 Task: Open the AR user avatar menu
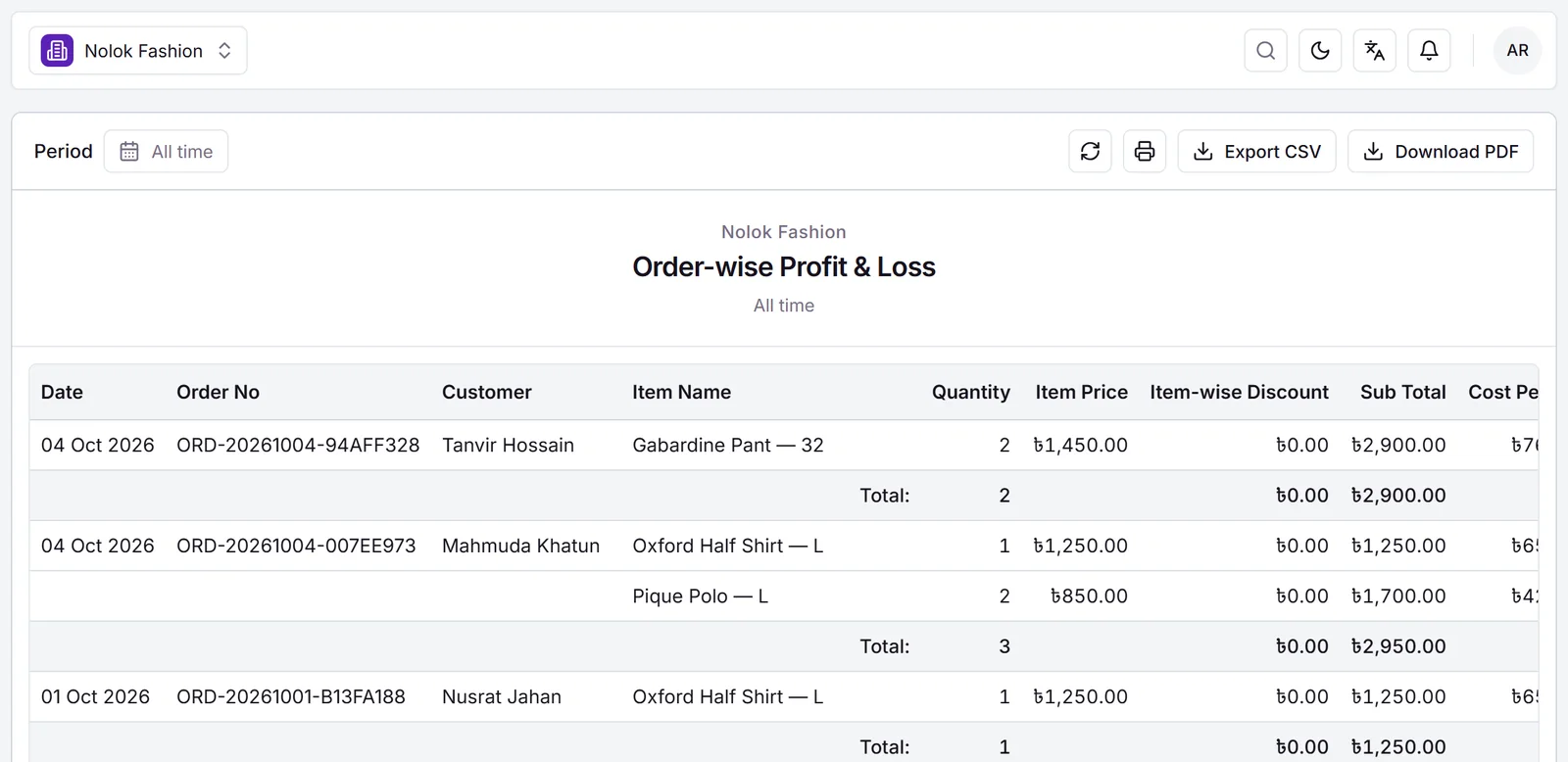click(1517, 51)
